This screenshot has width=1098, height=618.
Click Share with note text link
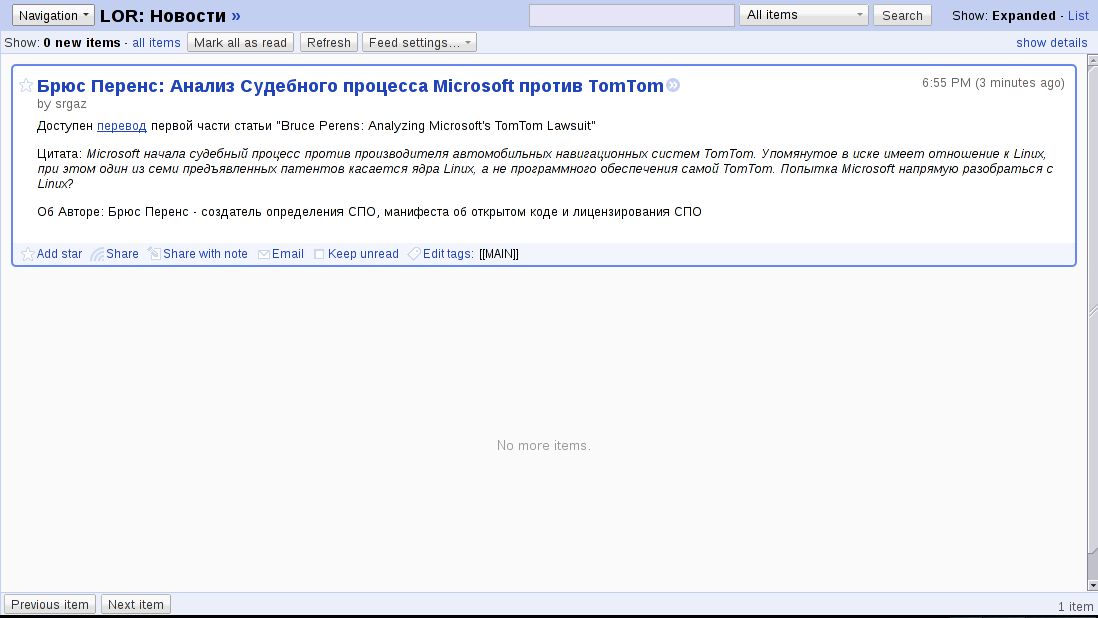pos(205,254)
